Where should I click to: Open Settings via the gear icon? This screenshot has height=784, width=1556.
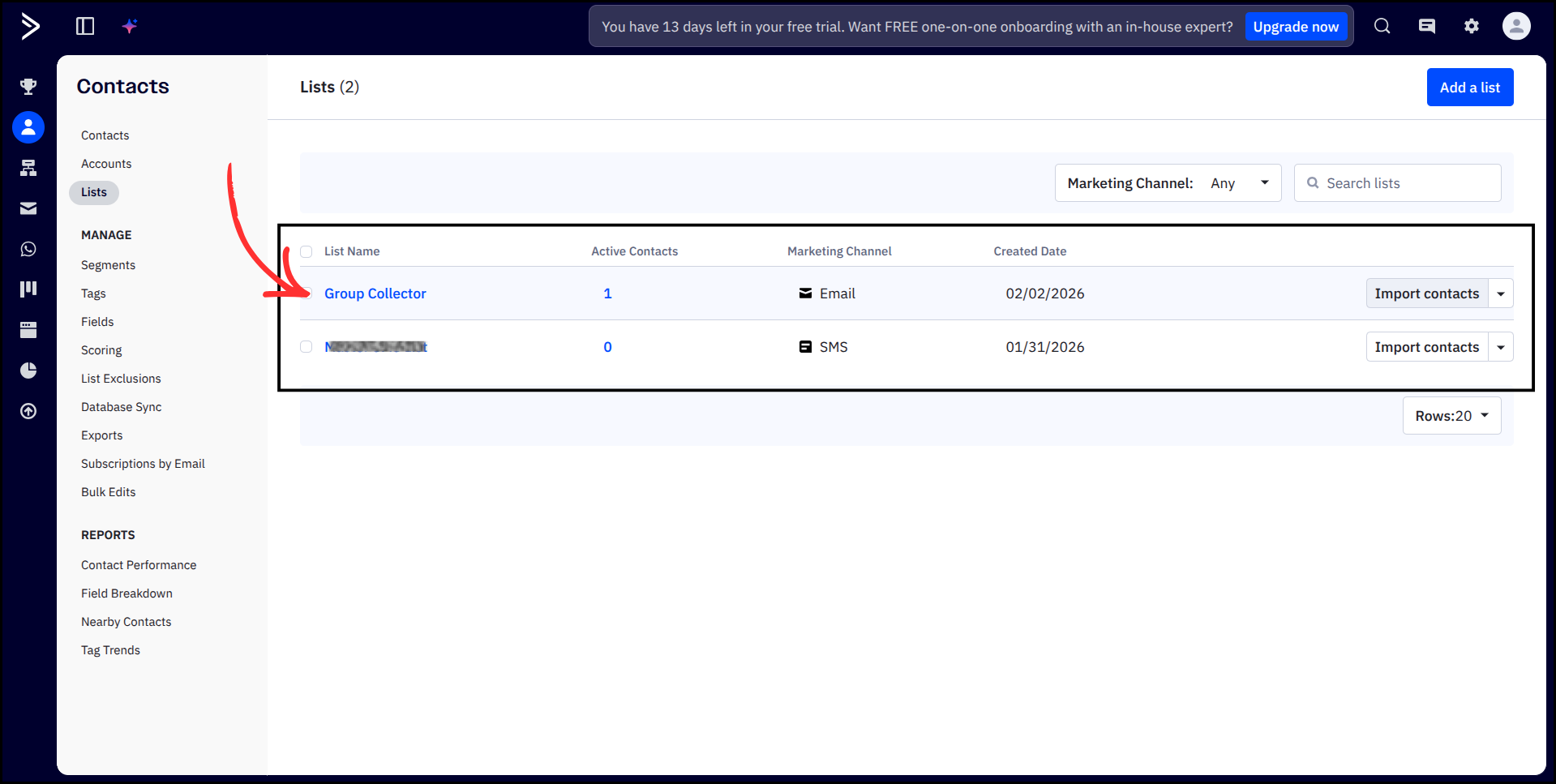coord(1472,26)
